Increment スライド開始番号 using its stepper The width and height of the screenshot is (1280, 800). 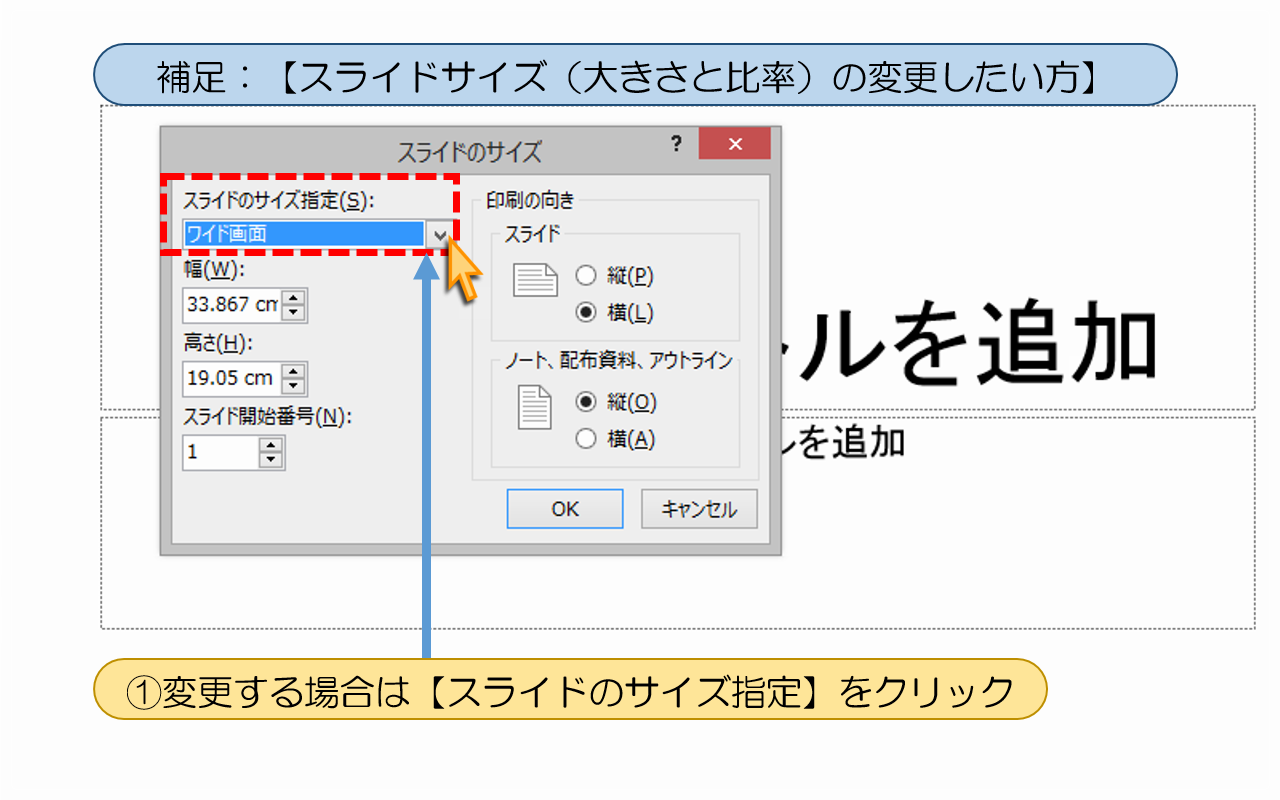269,447
